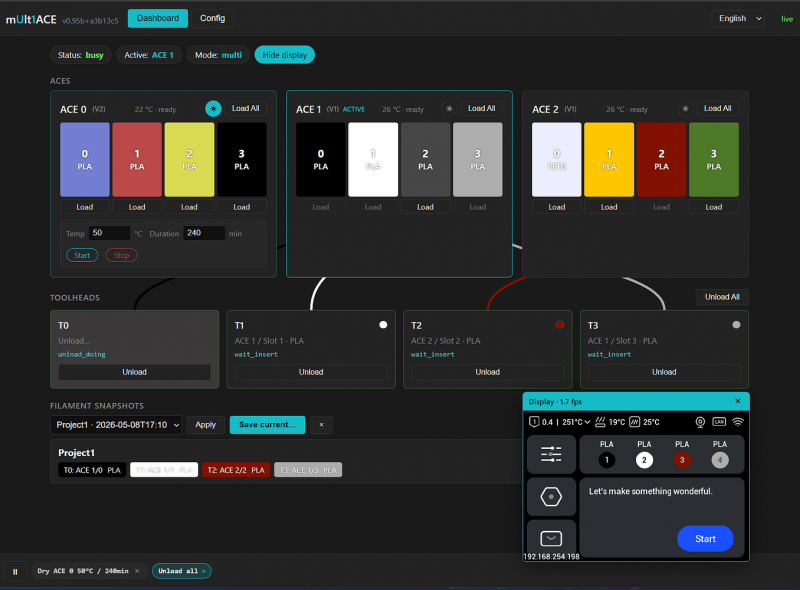Select ACE 2 slot 1 yellow PLA swatch
Image resolution: width=800 pixels, height=590 pixels.
(609, 159)
